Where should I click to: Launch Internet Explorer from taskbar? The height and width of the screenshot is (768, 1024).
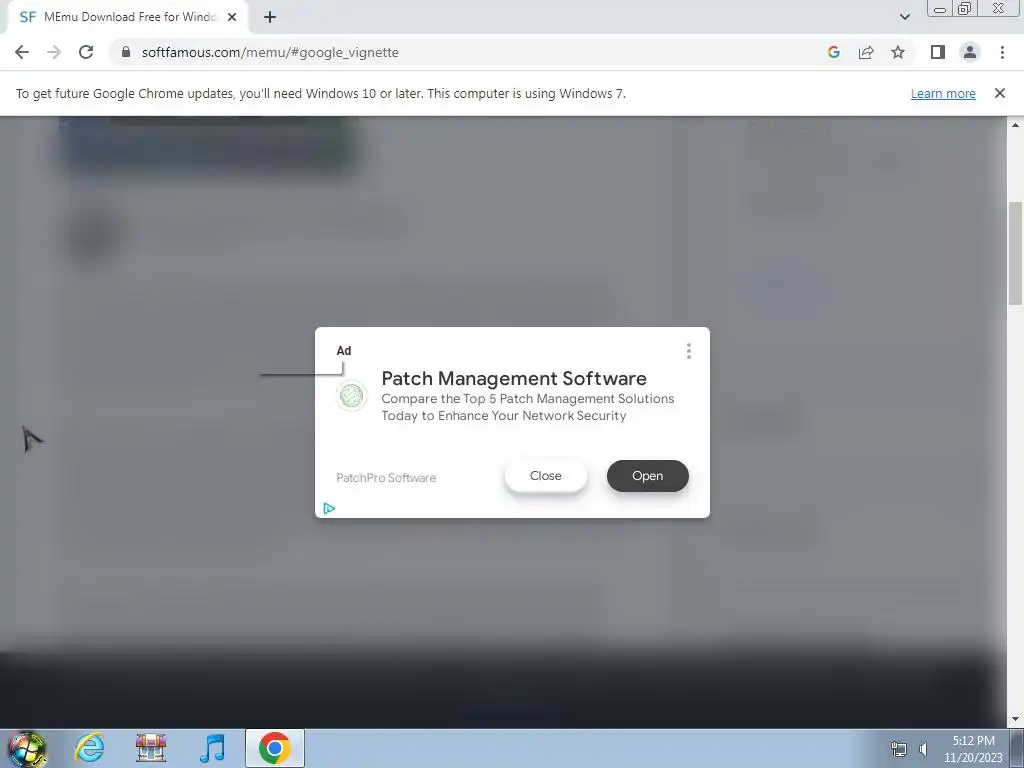[x=89, y=748]
